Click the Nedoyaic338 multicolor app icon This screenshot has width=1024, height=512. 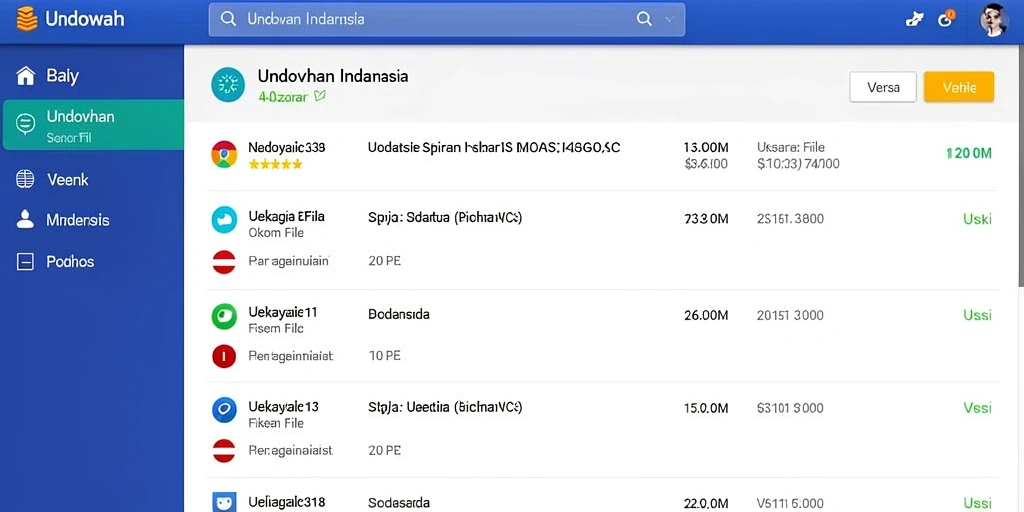point(224,154)
